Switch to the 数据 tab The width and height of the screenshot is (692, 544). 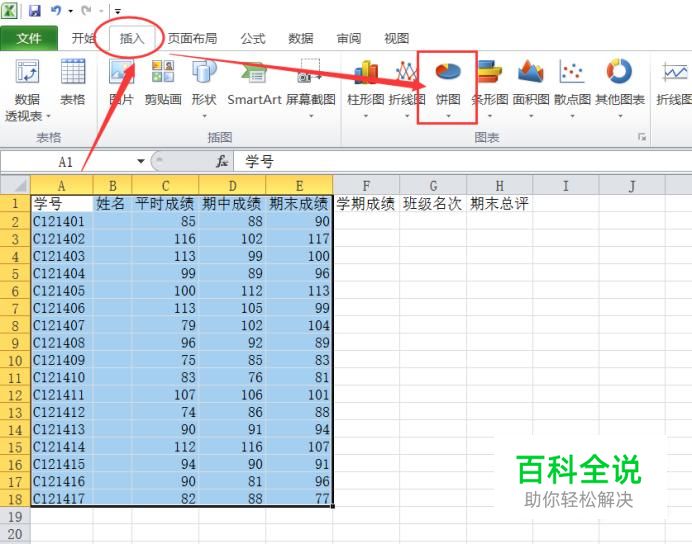(x=301, y=38)
